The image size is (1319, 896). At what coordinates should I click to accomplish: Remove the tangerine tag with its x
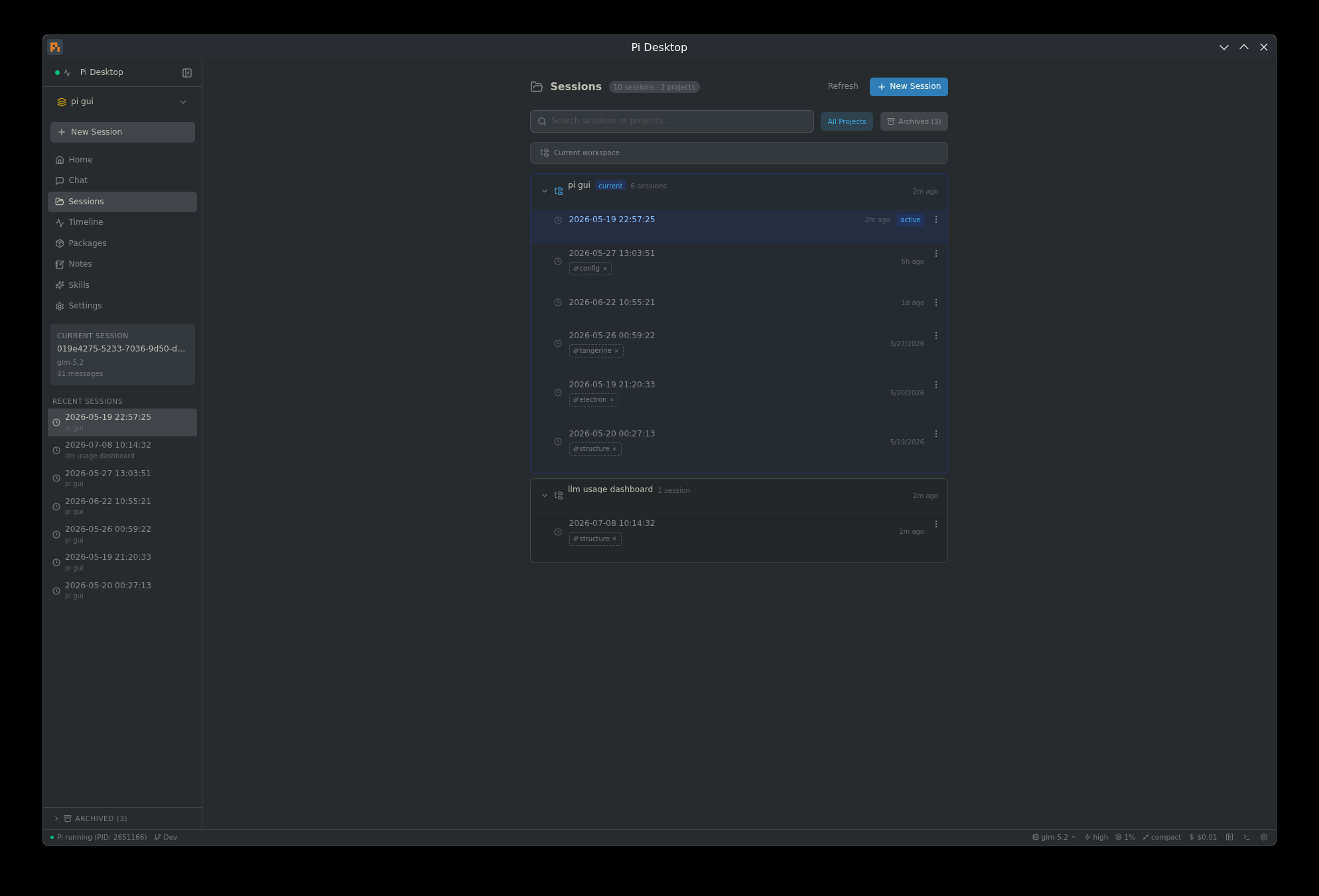[616, 351]
